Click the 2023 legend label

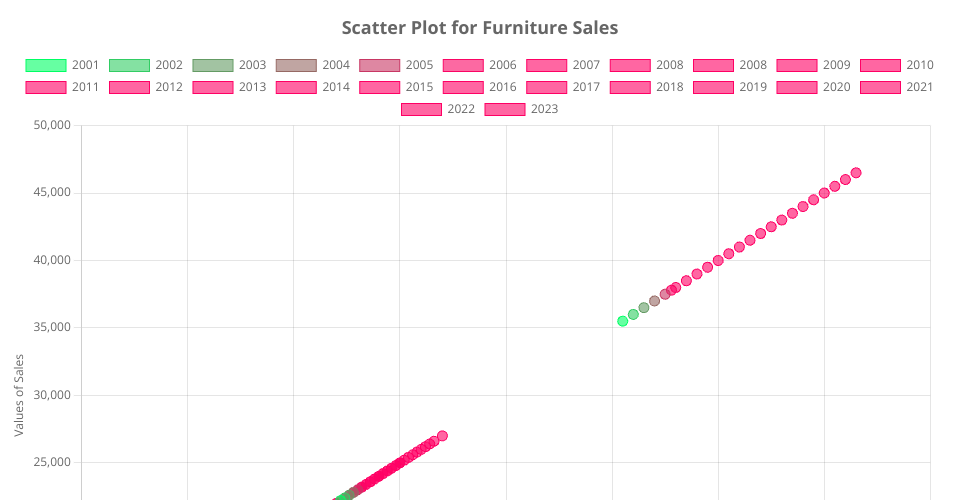(544, 109)
